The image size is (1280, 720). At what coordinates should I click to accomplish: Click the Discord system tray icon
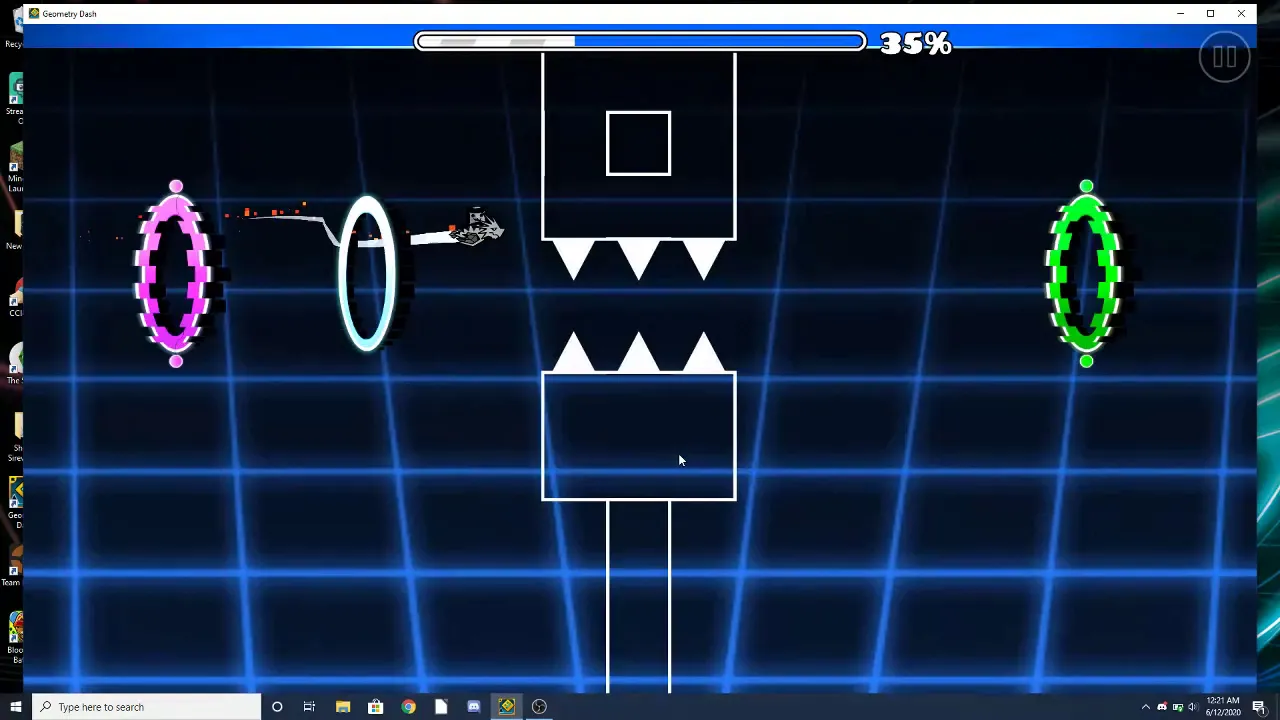point(1162,707)
